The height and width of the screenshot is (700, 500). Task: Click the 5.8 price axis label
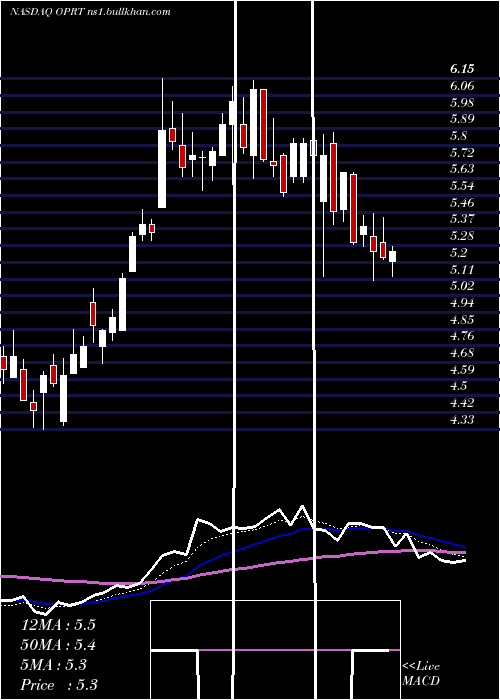[459, 136]
